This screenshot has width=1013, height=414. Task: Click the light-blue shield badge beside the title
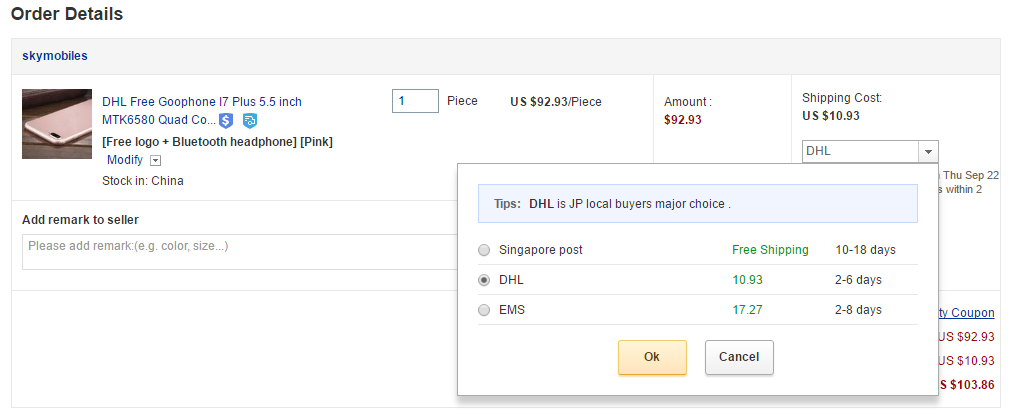[250, 121]
